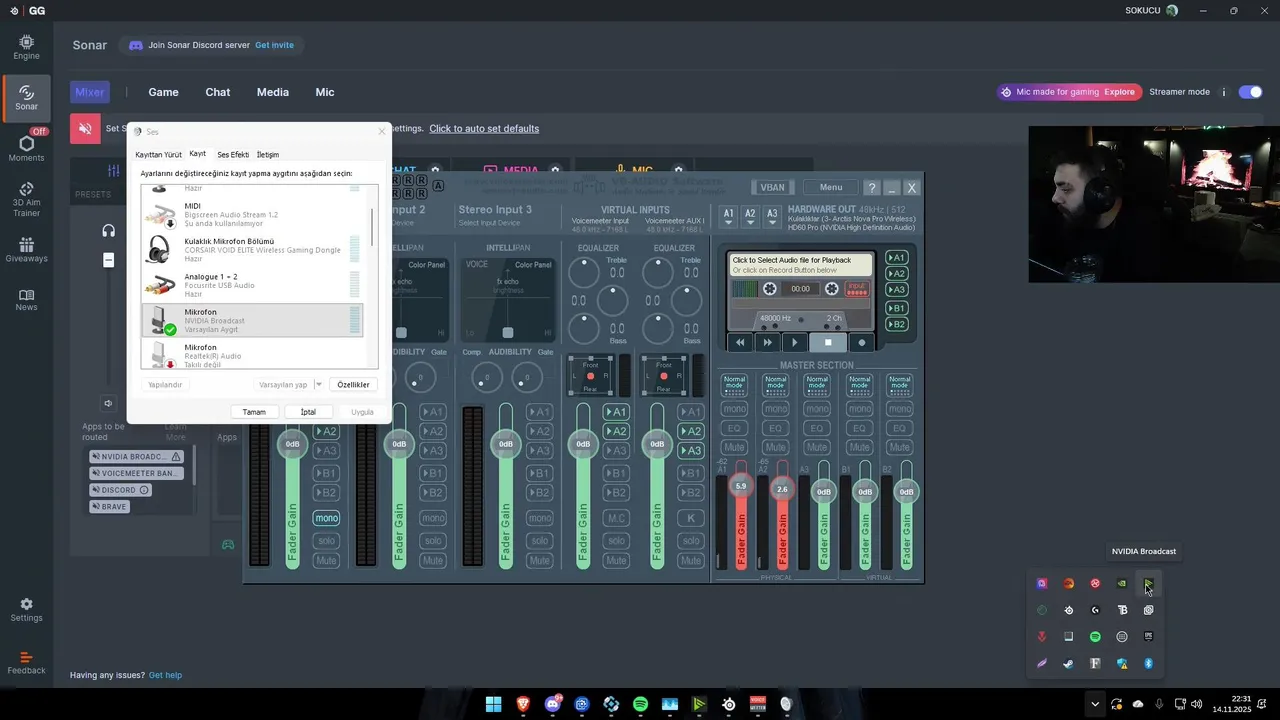
Task: Click Get invite link for Discord server
Action: tap(274, 45)
